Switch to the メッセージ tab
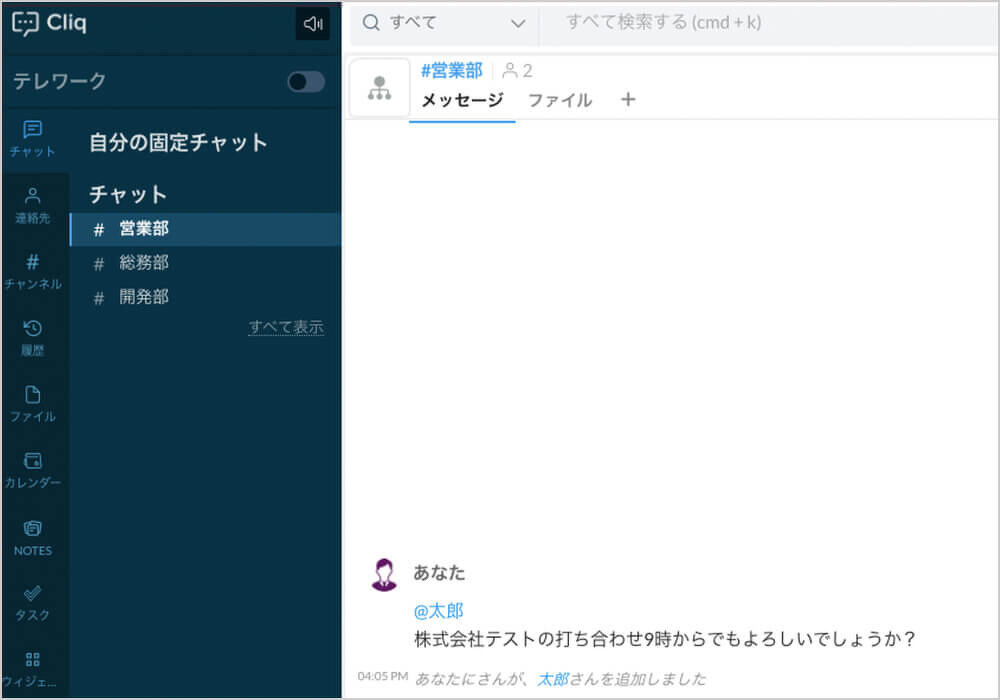The image size is (1000, 700). coord(461,100)
